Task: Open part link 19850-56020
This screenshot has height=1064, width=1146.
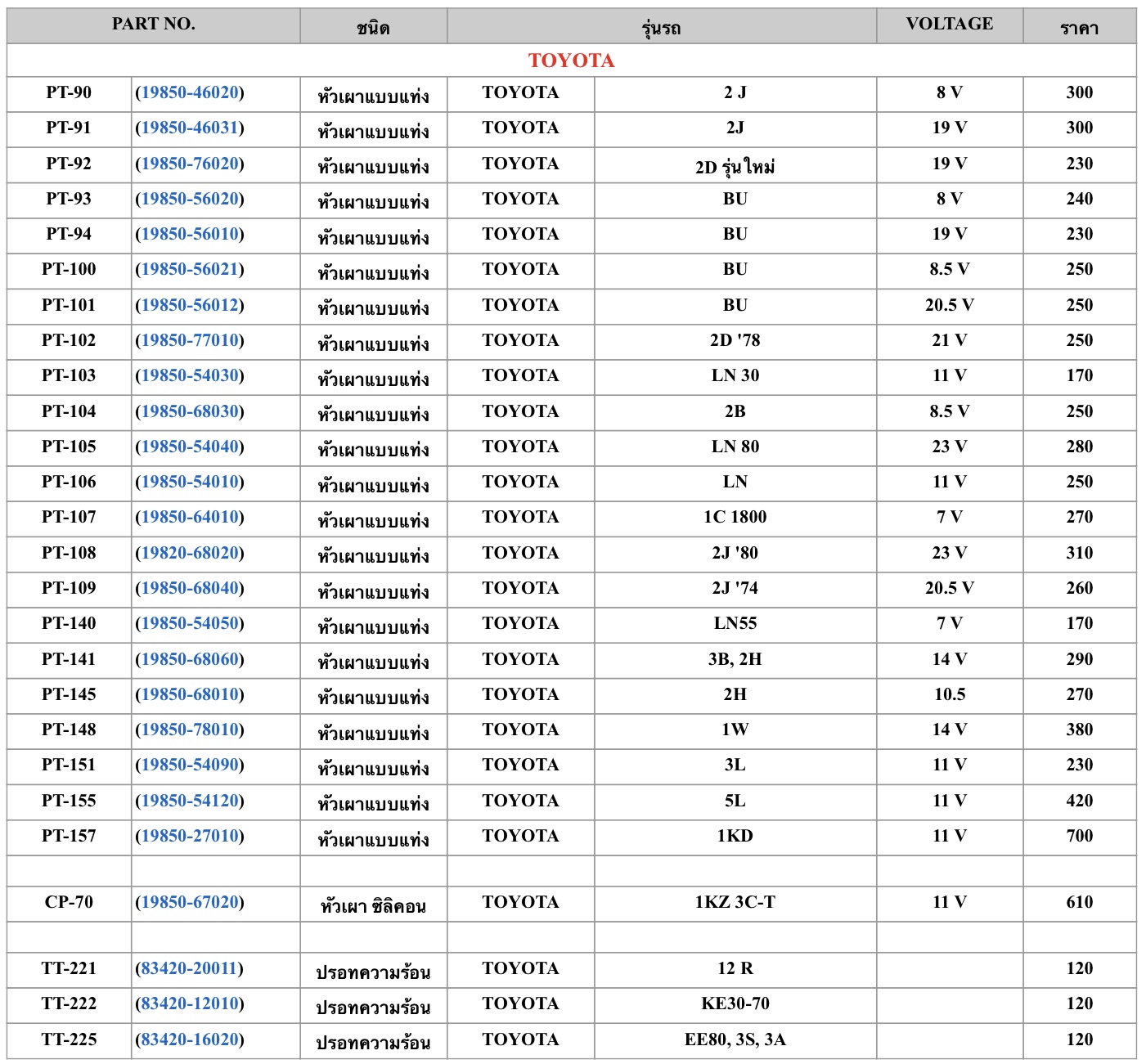Action: pyautogui.click(x=190, y=199)
